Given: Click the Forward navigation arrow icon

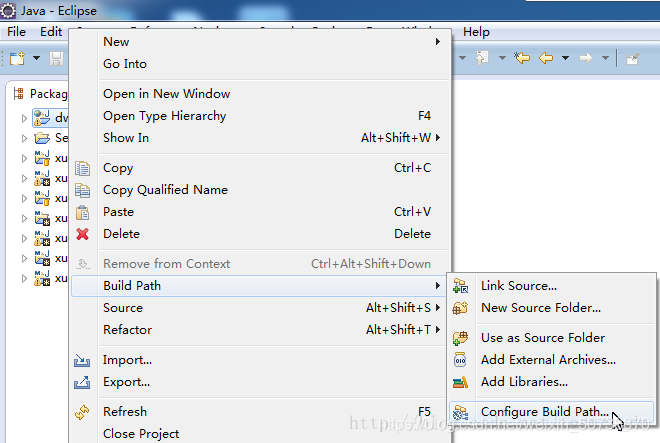Looking at the screenshot, I should click(x=585, y=58).
